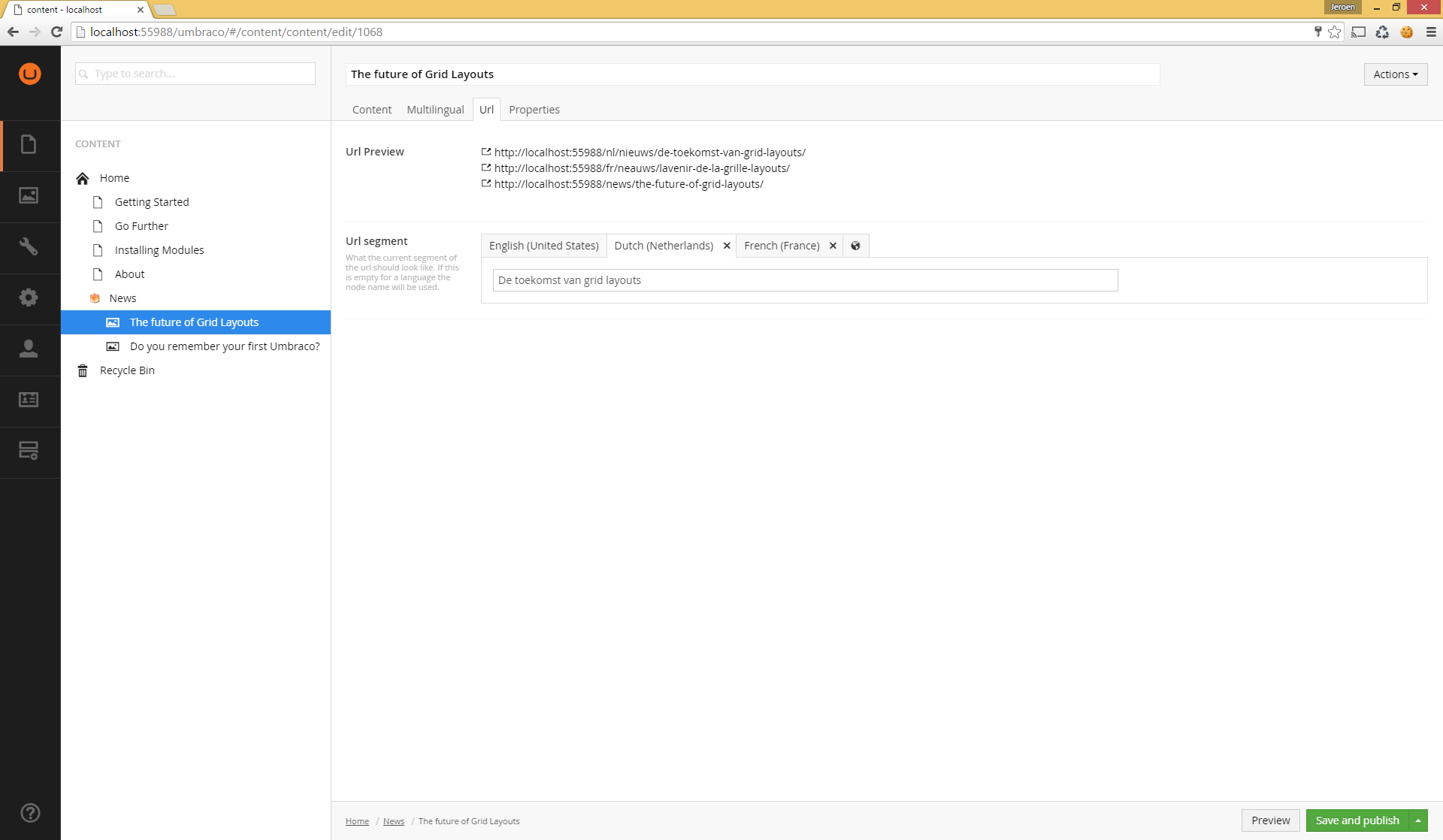
Task: Open external link icon for Dutch URL
Action: [x=486, y=152]
